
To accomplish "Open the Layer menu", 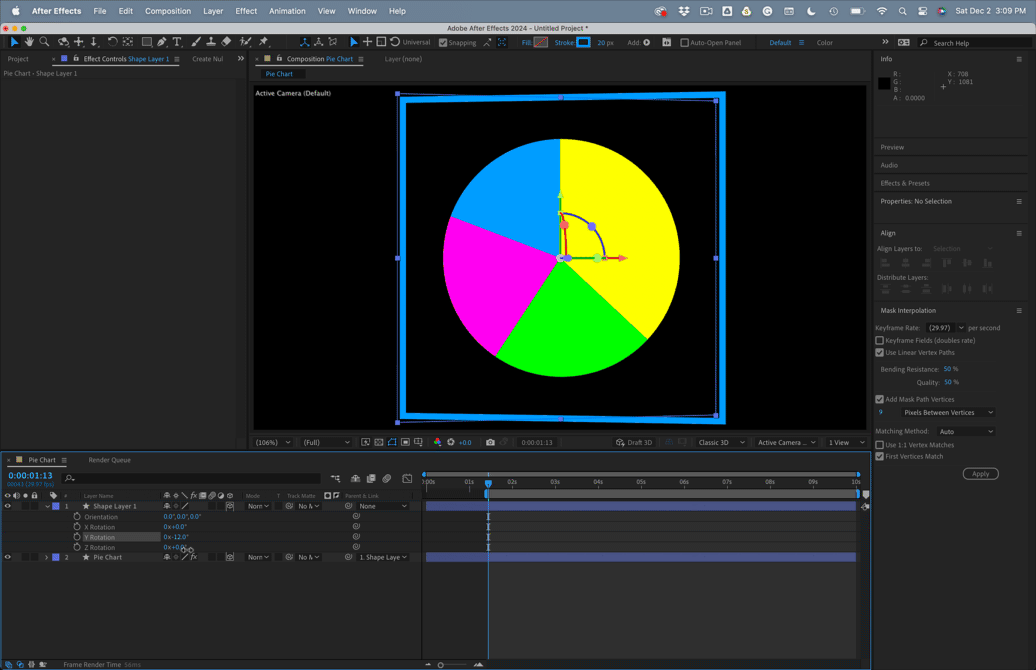I will click(213, 11).
